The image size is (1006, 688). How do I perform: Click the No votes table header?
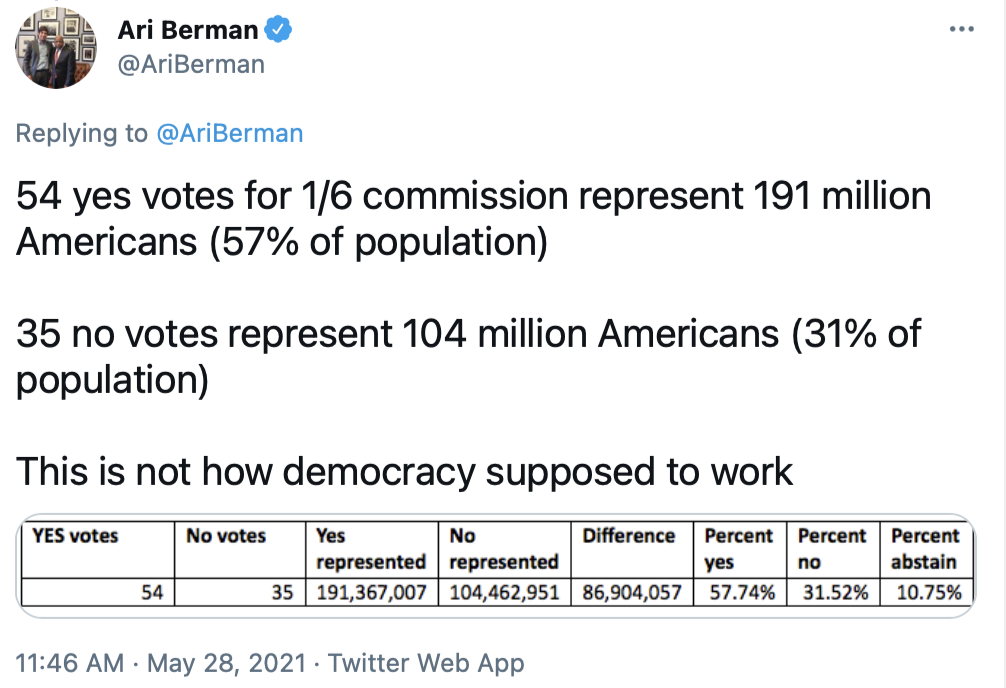(226, 537)
